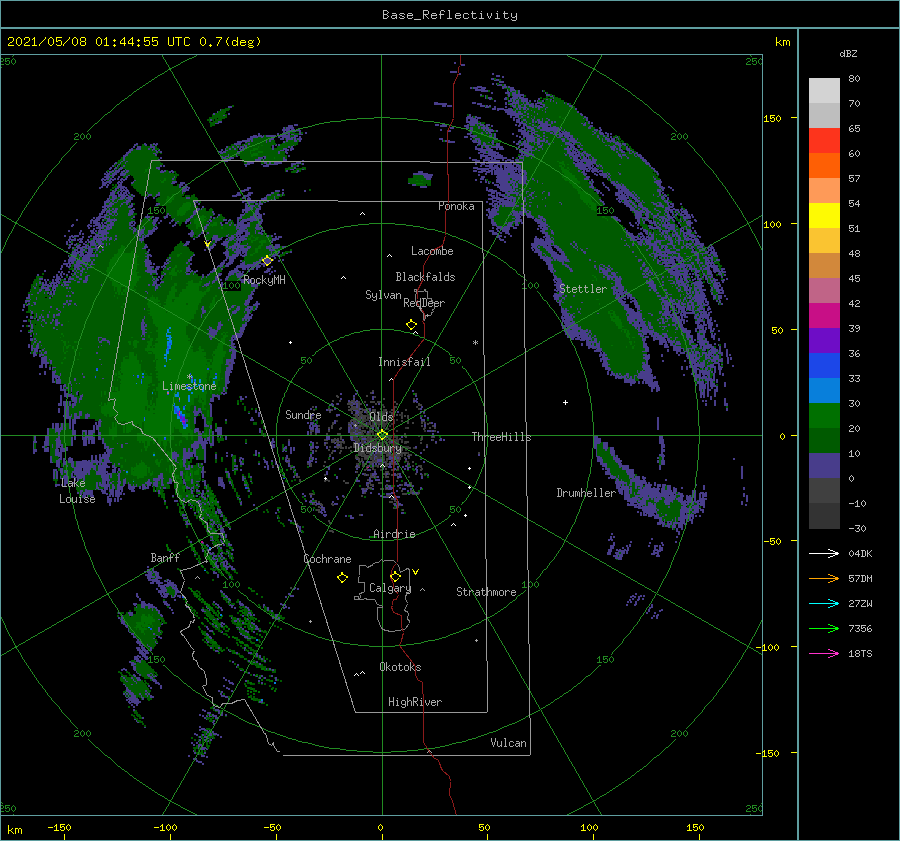Click the Strathmore town label
900x841 pixels.
click(486, 592)
